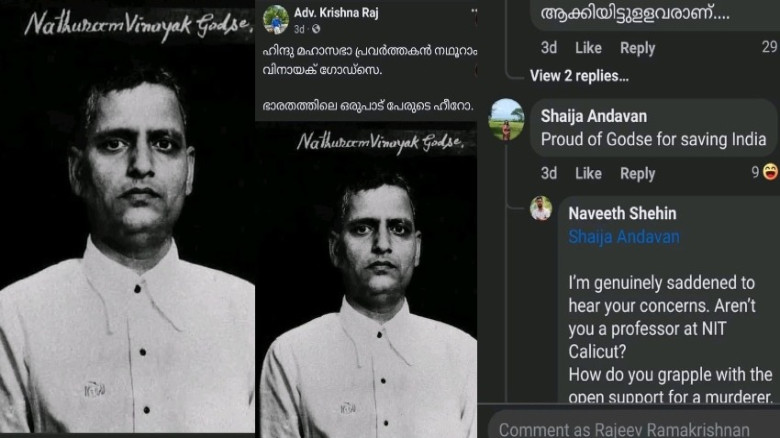
Task: Click the globe privacy icon on the post
Action: [x=315, y=29]
